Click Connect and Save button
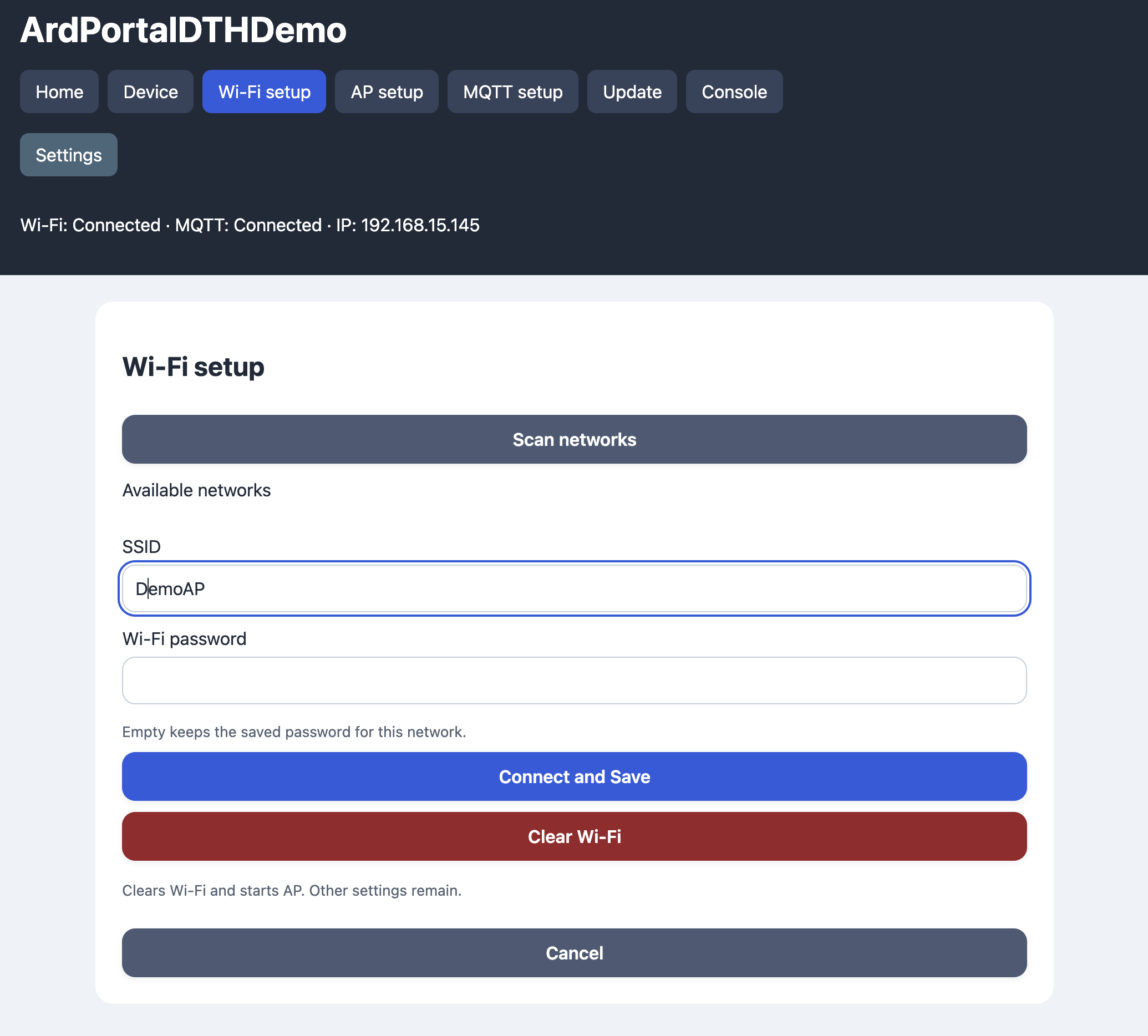1148x1036 pixels. point(575,776)
